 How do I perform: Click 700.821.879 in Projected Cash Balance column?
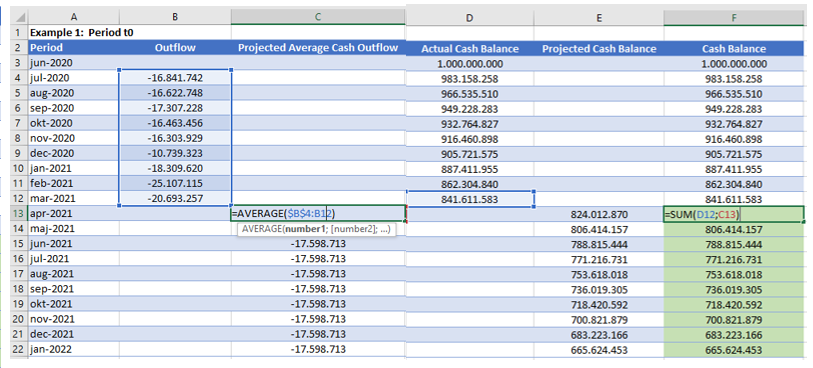(598, 319)
